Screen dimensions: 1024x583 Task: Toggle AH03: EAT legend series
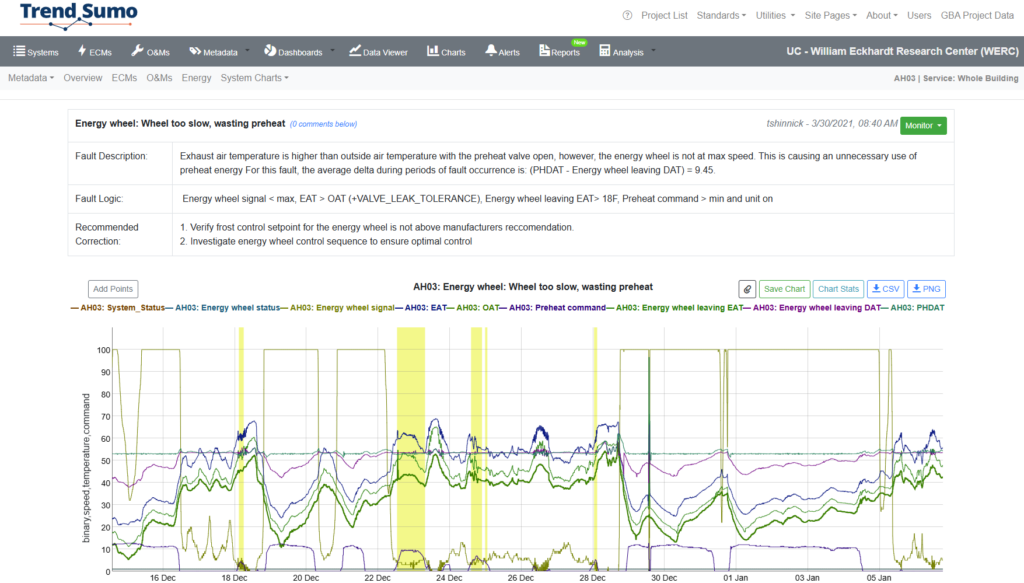point(421,307)
